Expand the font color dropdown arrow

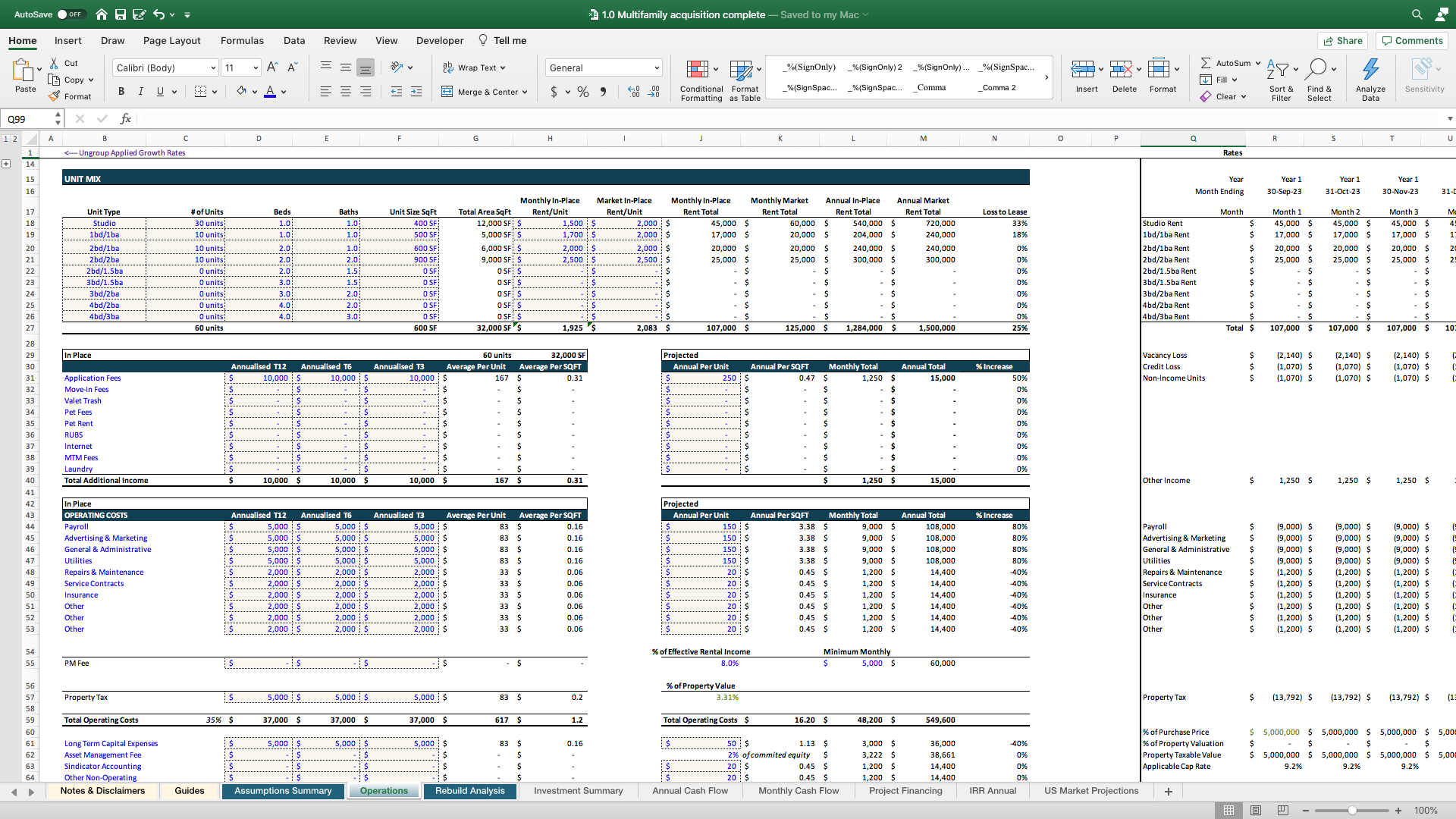point(282,92)
